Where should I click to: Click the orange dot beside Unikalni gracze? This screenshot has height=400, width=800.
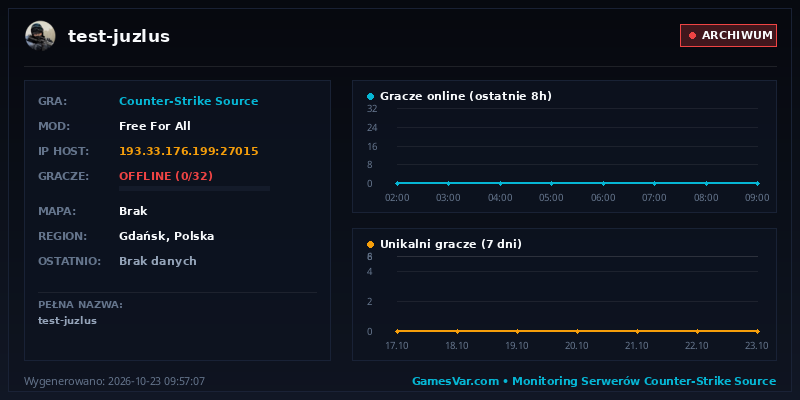(x=370, y=244)
